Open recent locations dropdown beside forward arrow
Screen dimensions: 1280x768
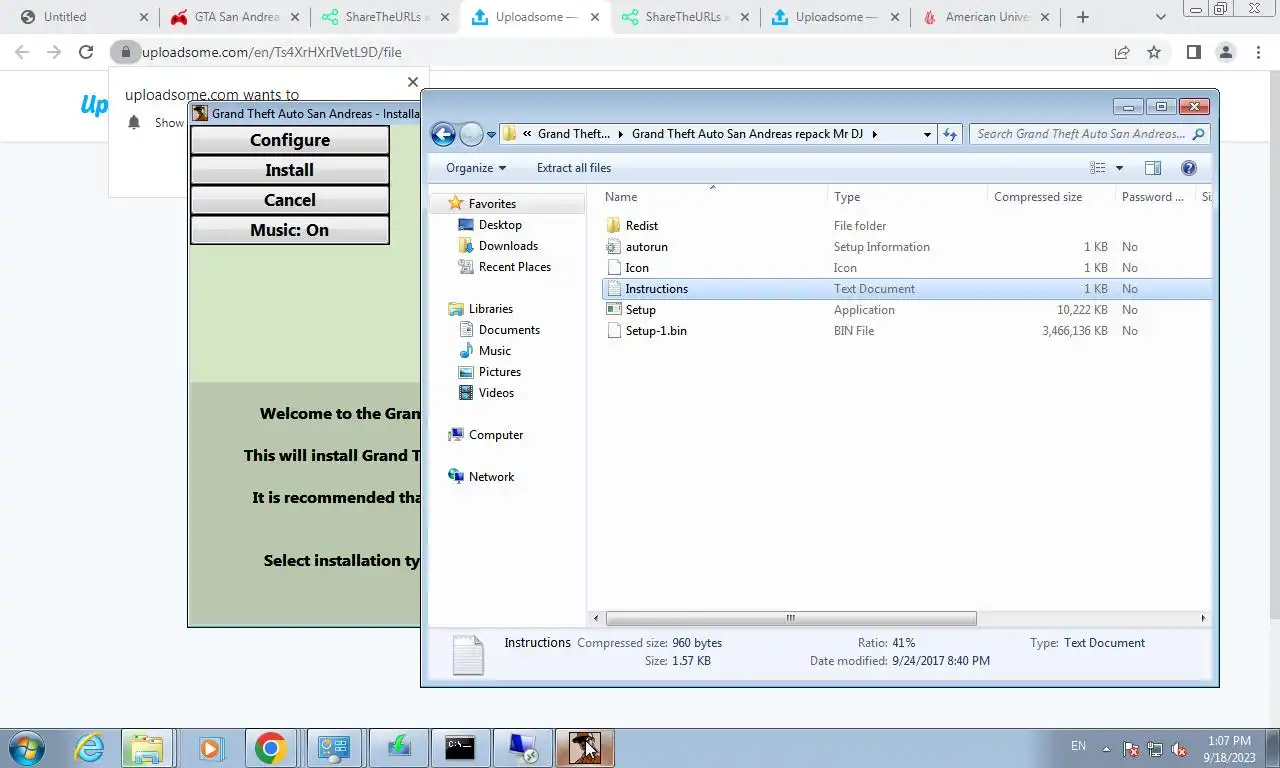tap(491, 134)
